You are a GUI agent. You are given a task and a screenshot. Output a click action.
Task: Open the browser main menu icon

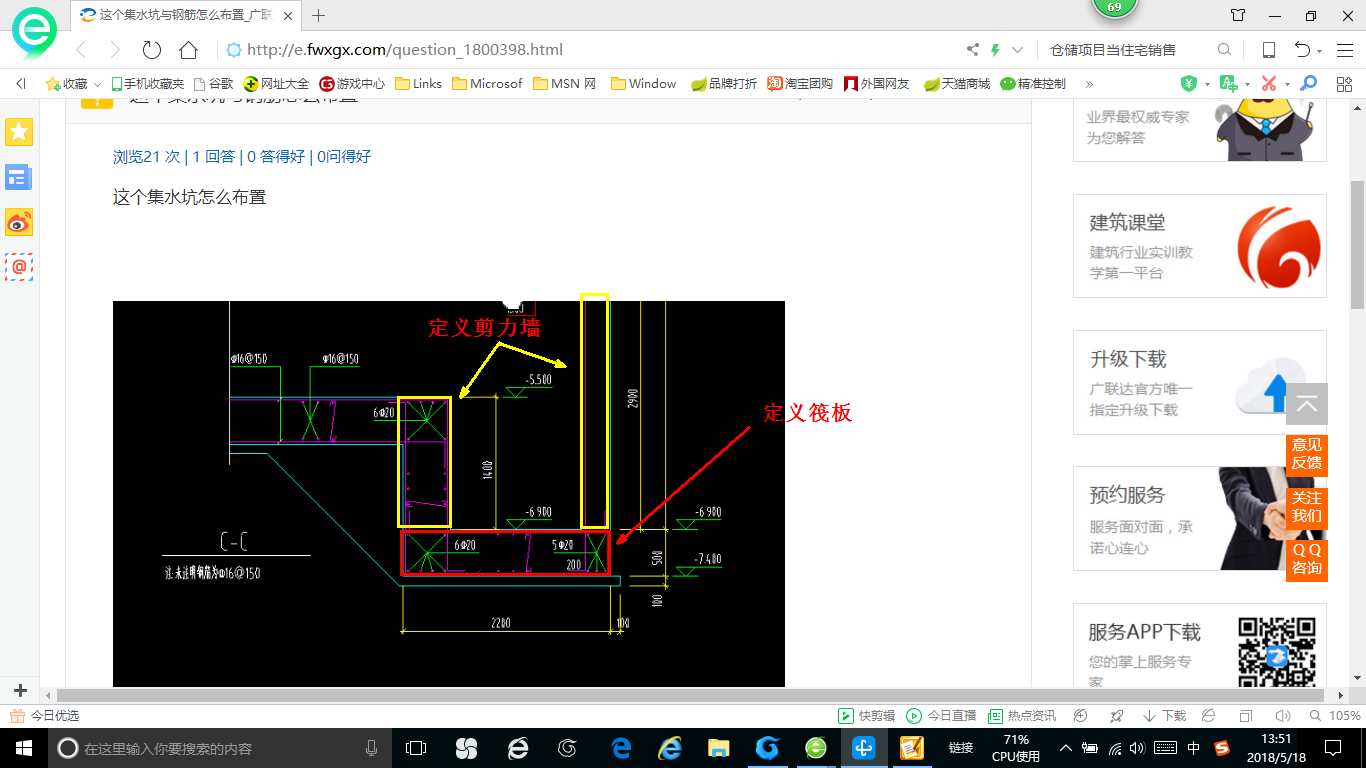[1343, 50]
